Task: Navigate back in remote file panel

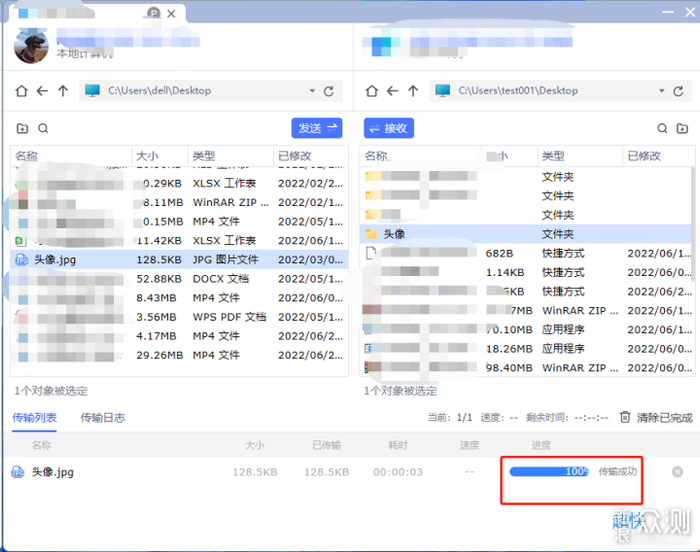Action: coord(392,91)
